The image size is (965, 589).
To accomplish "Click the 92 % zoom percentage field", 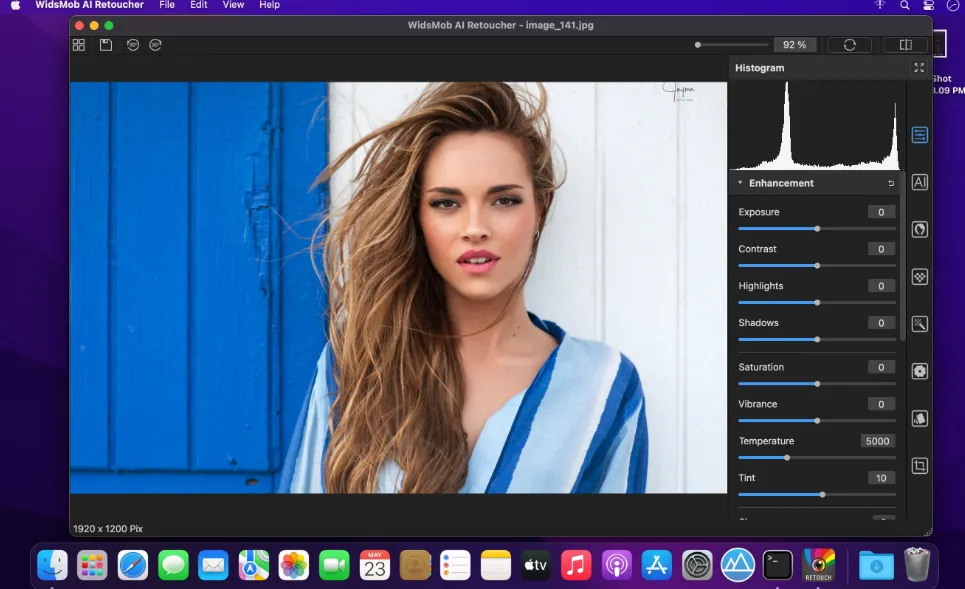I will (794, 45).
